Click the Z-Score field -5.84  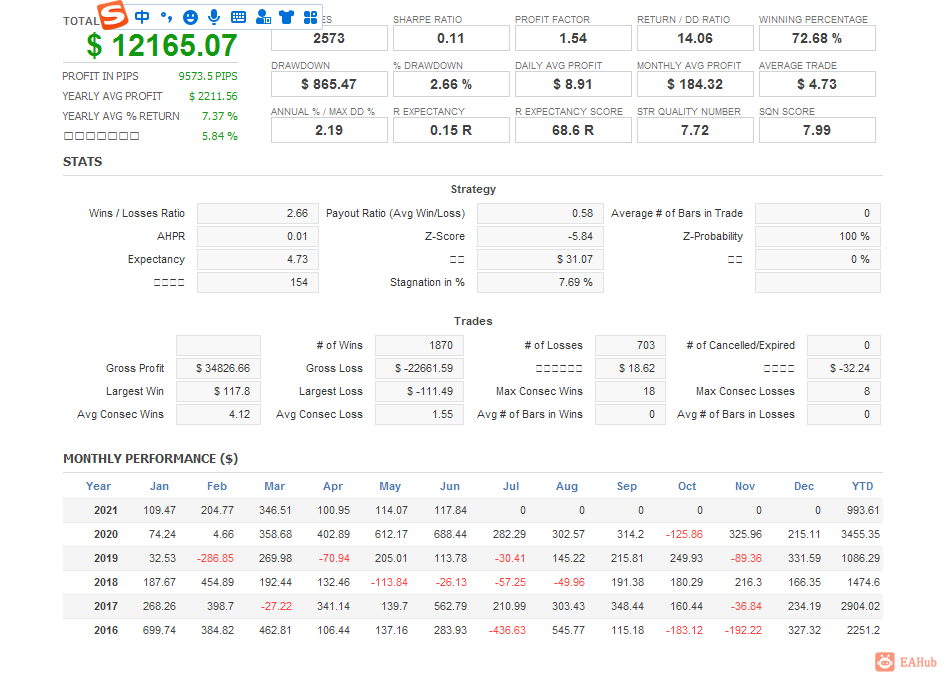pos(540,236)
